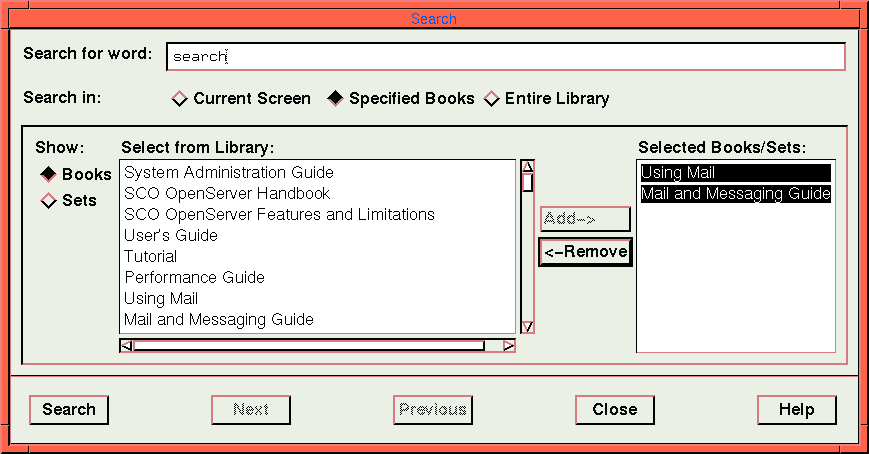Click the horizontal scrollbar left arrow

coord(126,346)
